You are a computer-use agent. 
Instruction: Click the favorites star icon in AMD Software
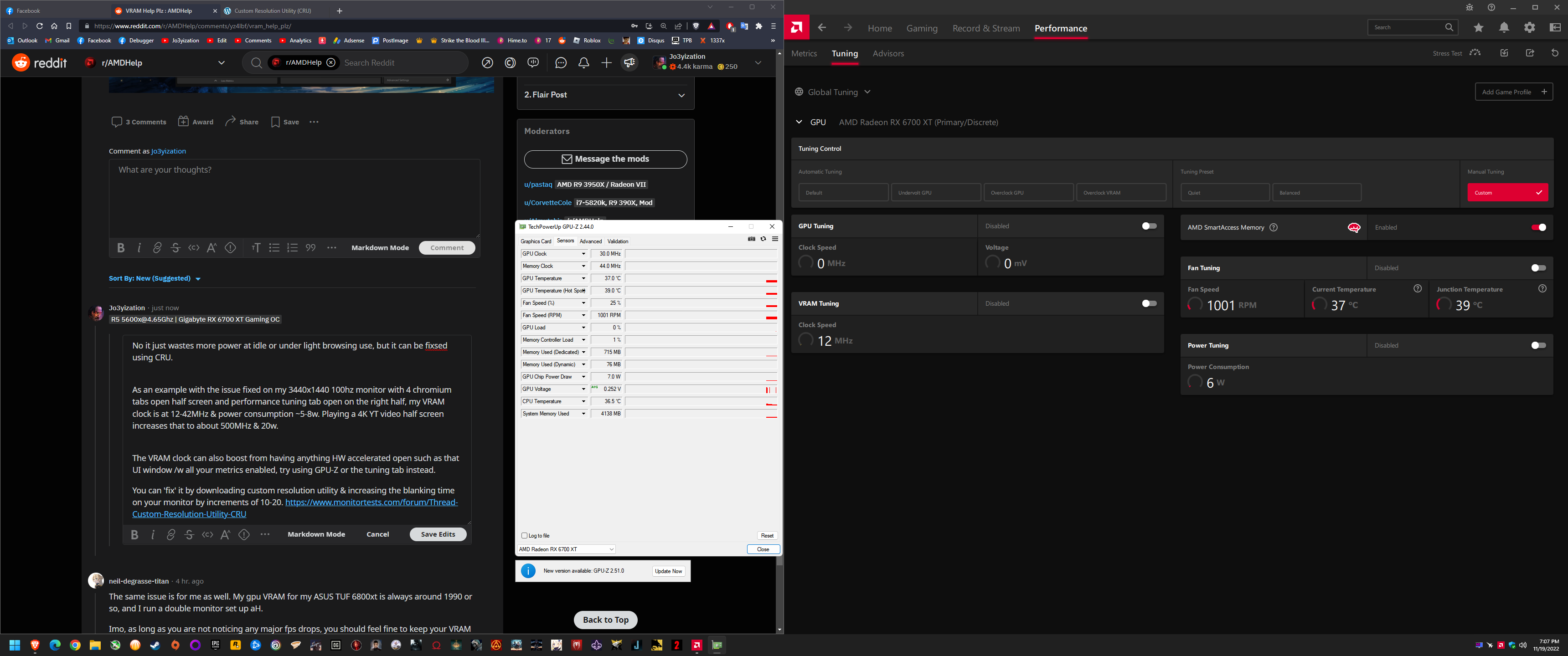tap(1479, 27)
